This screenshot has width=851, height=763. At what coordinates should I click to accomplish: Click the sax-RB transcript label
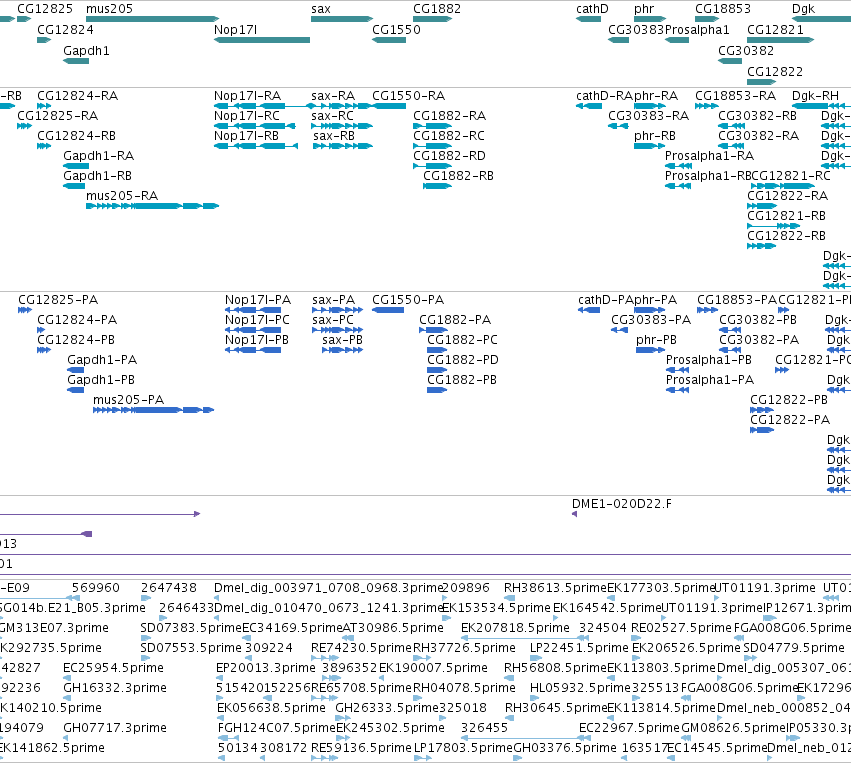(x=334, y=136)
